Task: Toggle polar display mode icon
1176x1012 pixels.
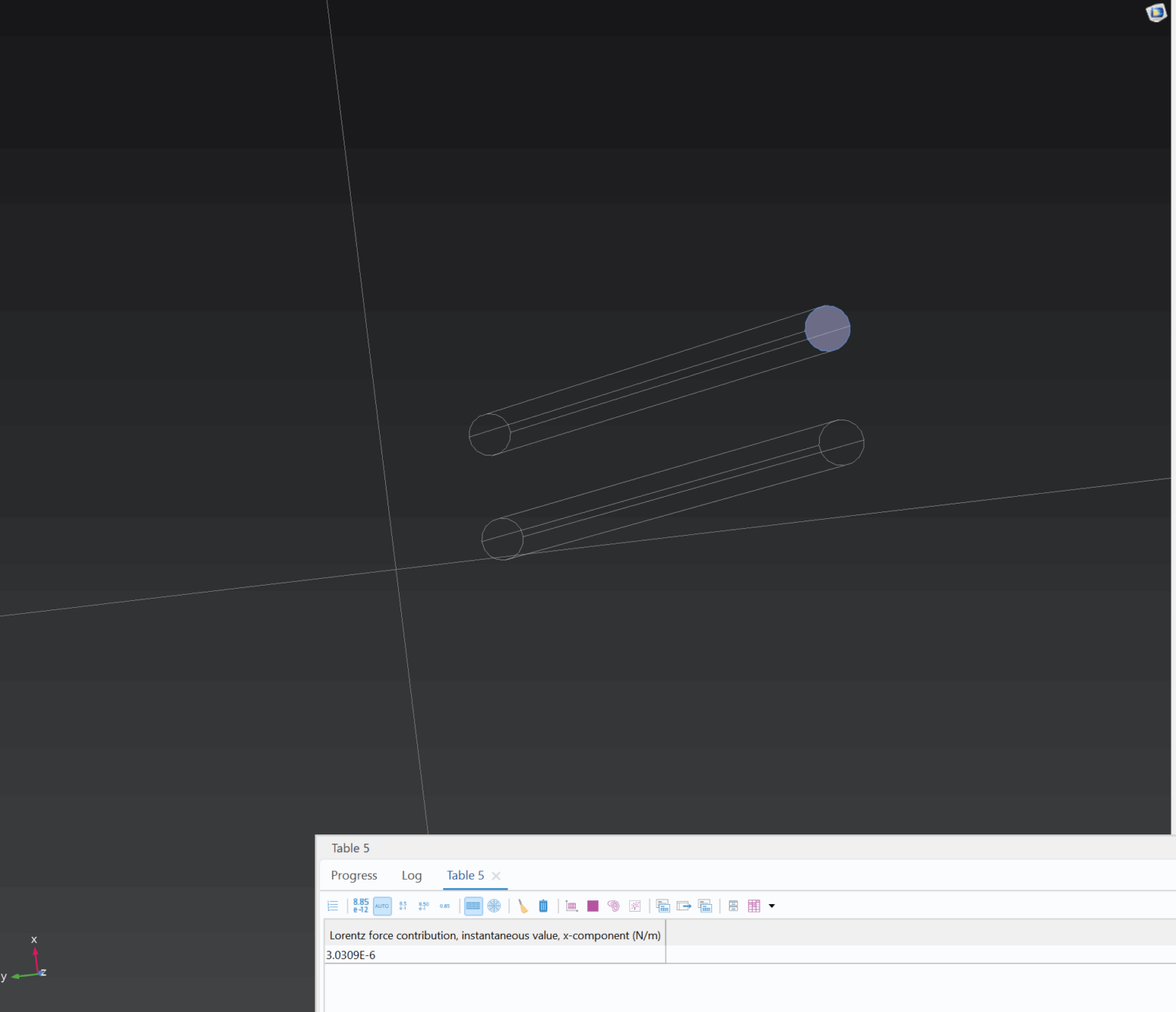Action: (x=495, y=906)
